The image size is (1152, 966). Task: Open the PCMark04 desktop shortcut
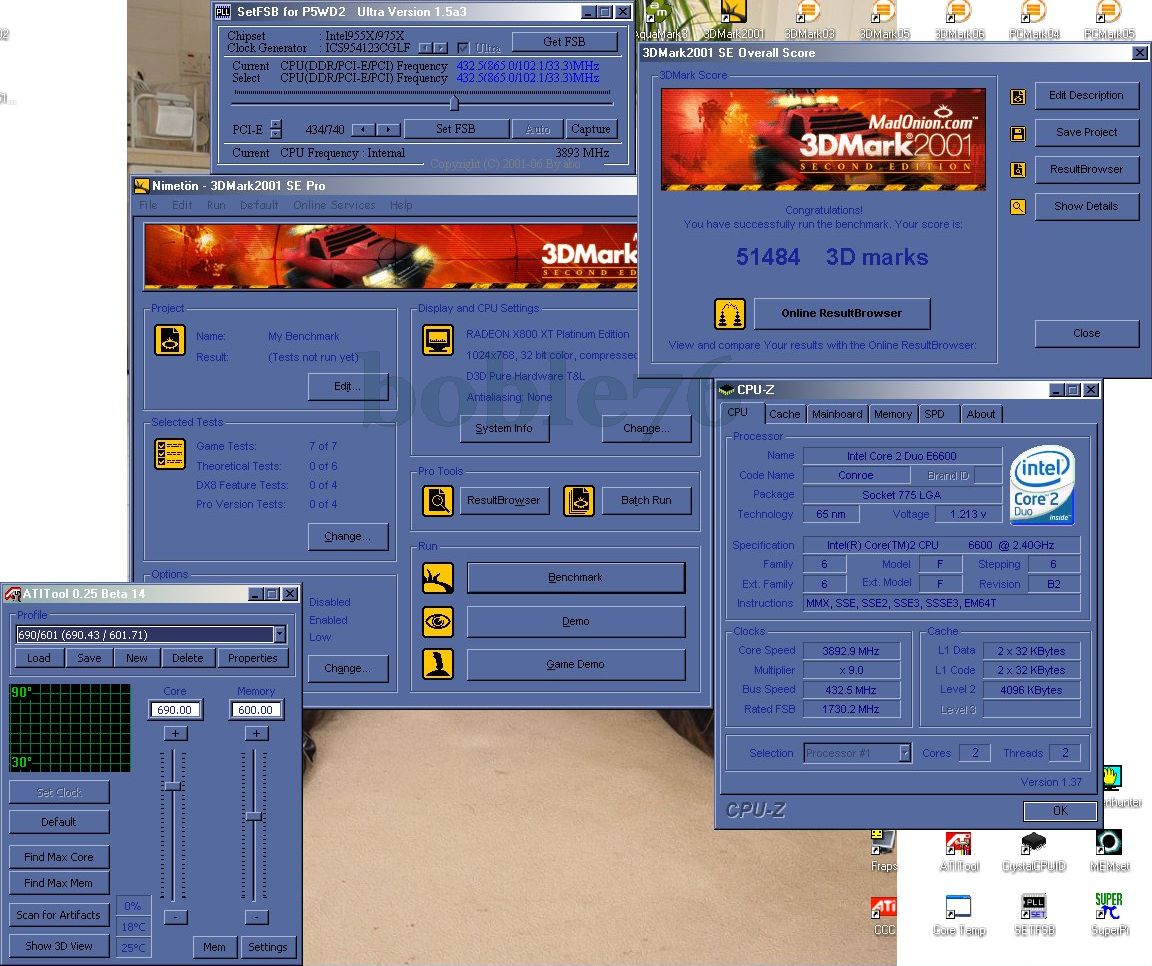point(1034,20)
